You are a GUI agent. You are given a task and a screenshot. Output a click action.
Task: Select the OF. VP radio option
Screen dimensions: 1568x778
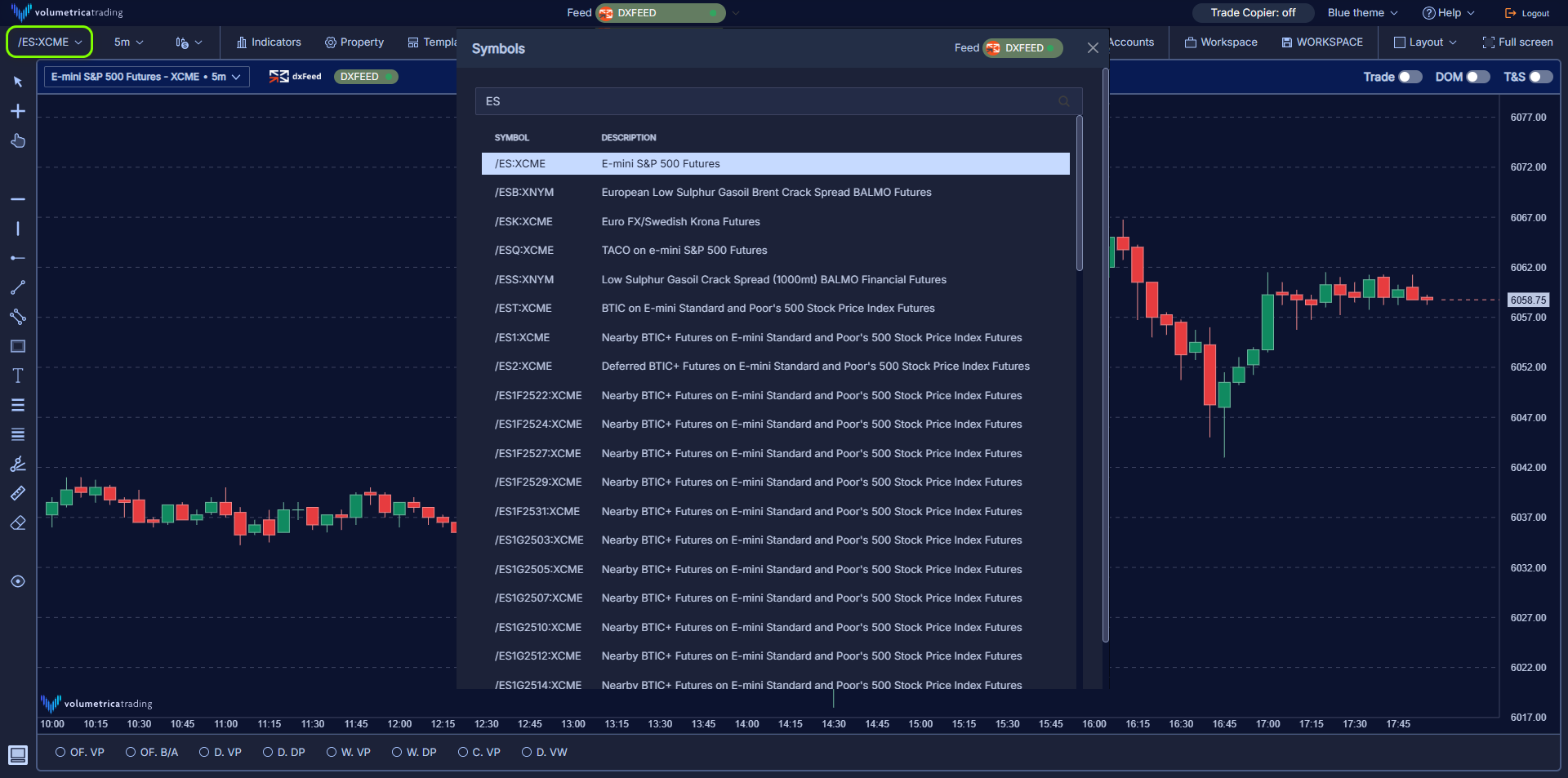click(80, 752)
